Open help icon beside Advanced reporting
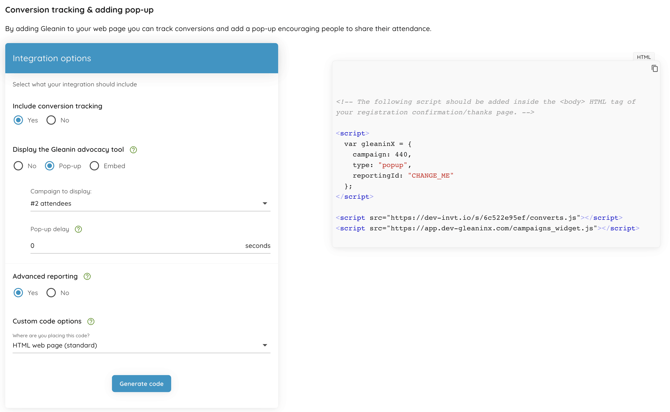This screenshot has width=670, height=412. point(87,277)
